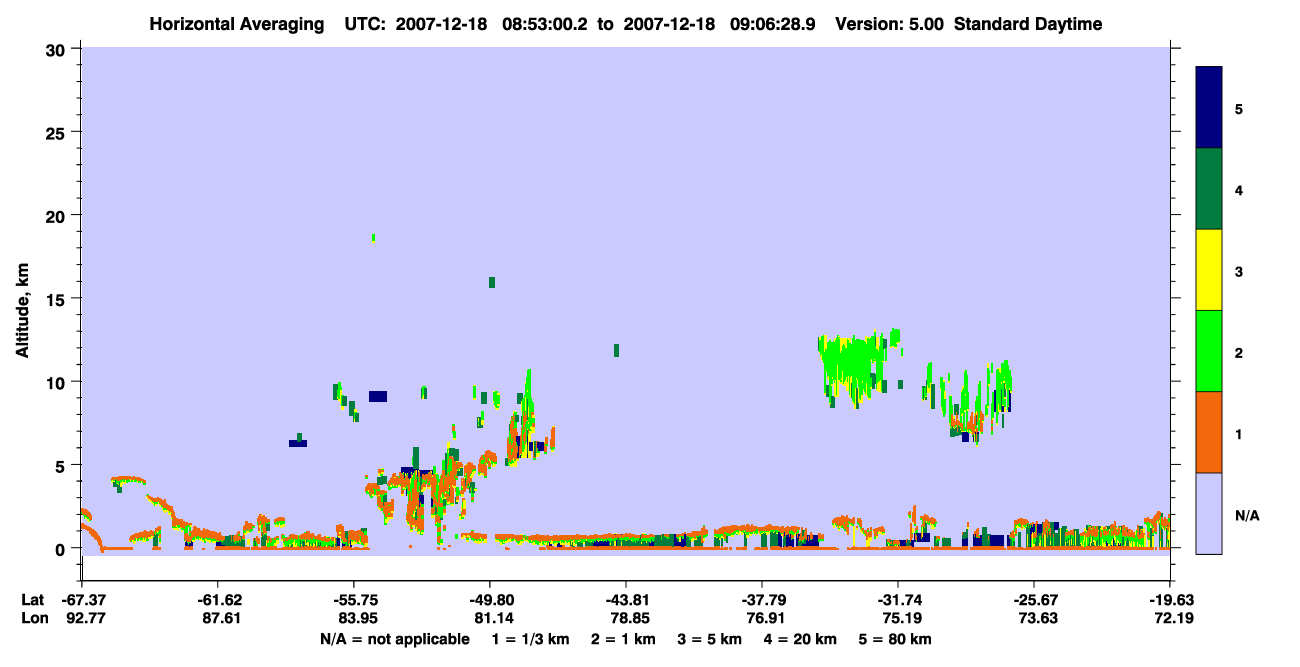Click the 'Lat' row label
Image resolution: width=1300 pixels, height=667 pixels.
33,600
